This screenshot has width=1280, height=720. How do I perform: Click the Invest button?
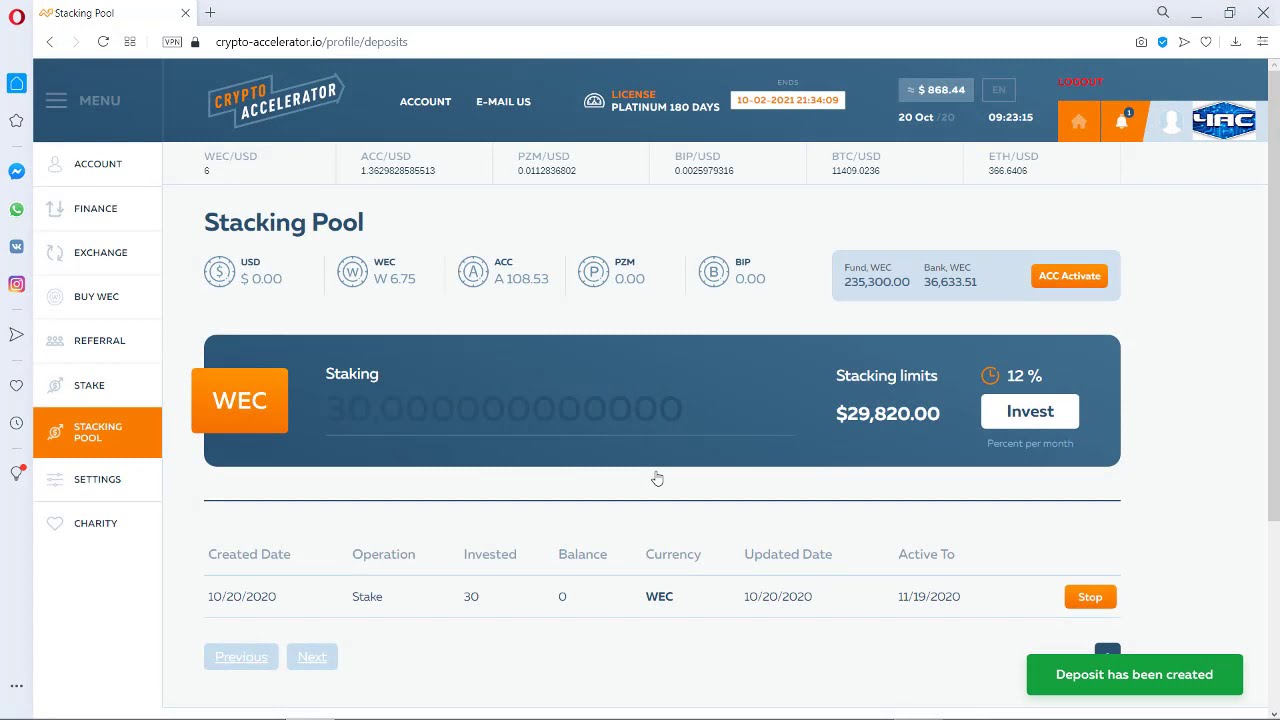(x=1030, y=412)
